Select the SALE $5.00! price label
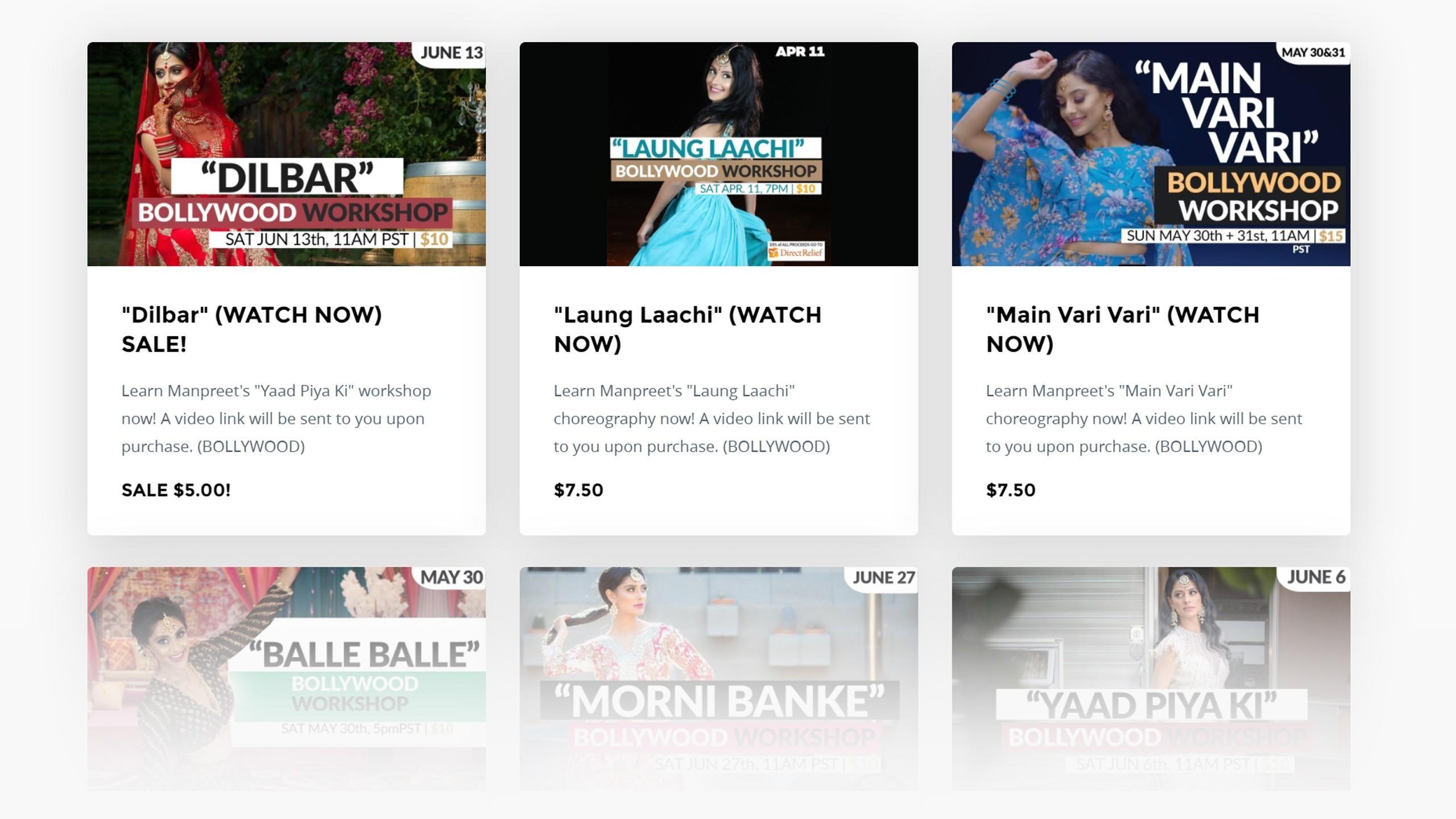Image resolution: width=1456 pixels, height=819 pixels. [176, 490]
